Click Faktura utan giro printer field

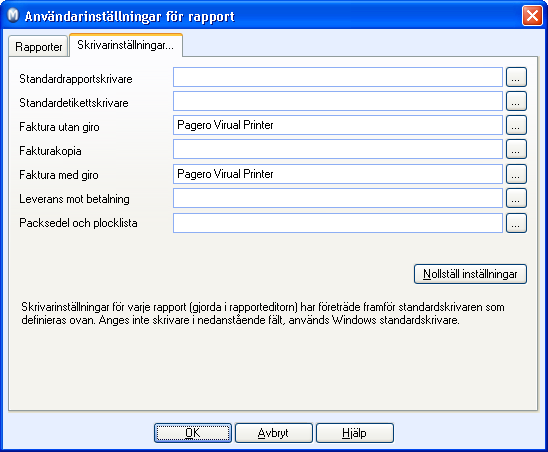pyautogui.click(x=338, y=125)
